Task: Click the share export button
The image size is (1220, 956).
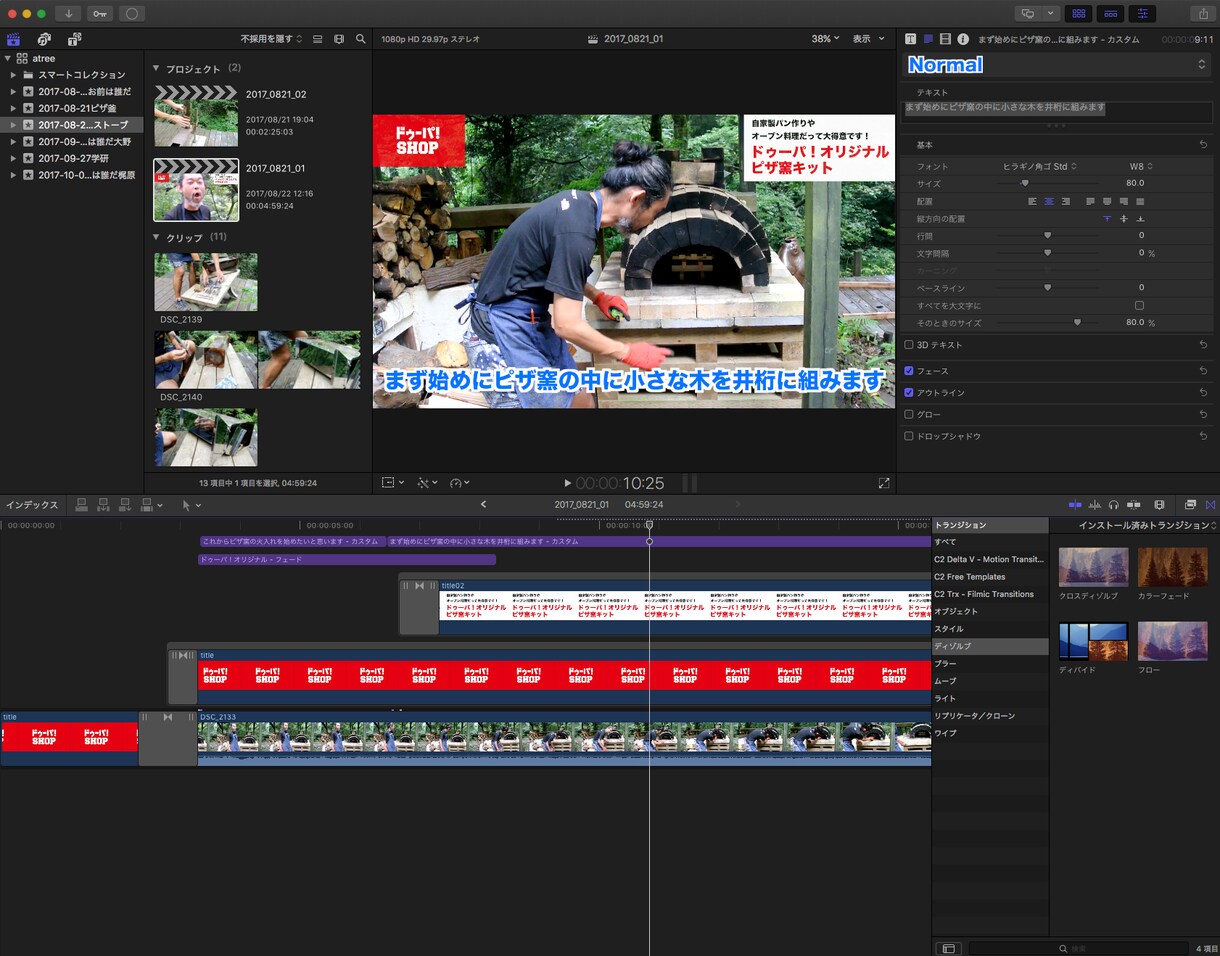Action: (x=1203, y=13)
